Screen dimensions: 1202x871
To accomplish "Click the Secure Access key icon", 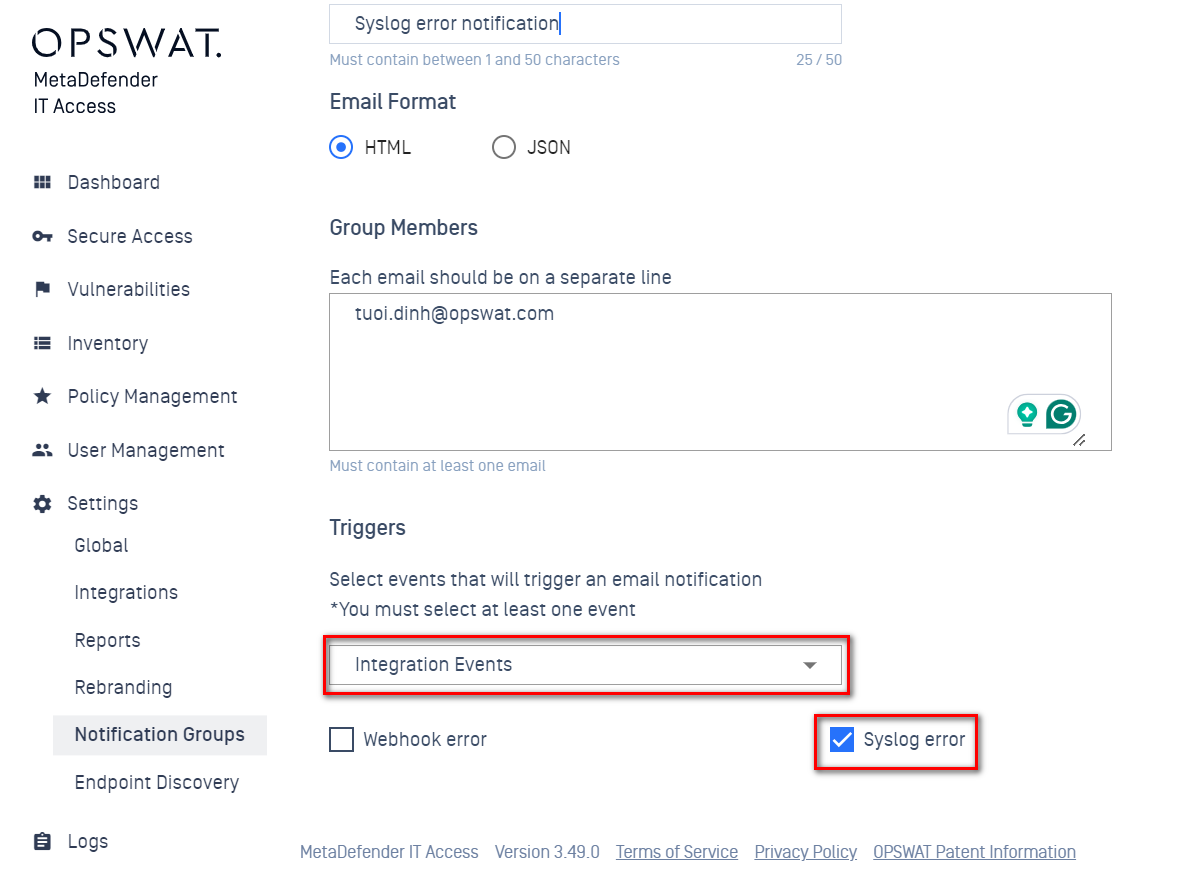I will (42, 236).
